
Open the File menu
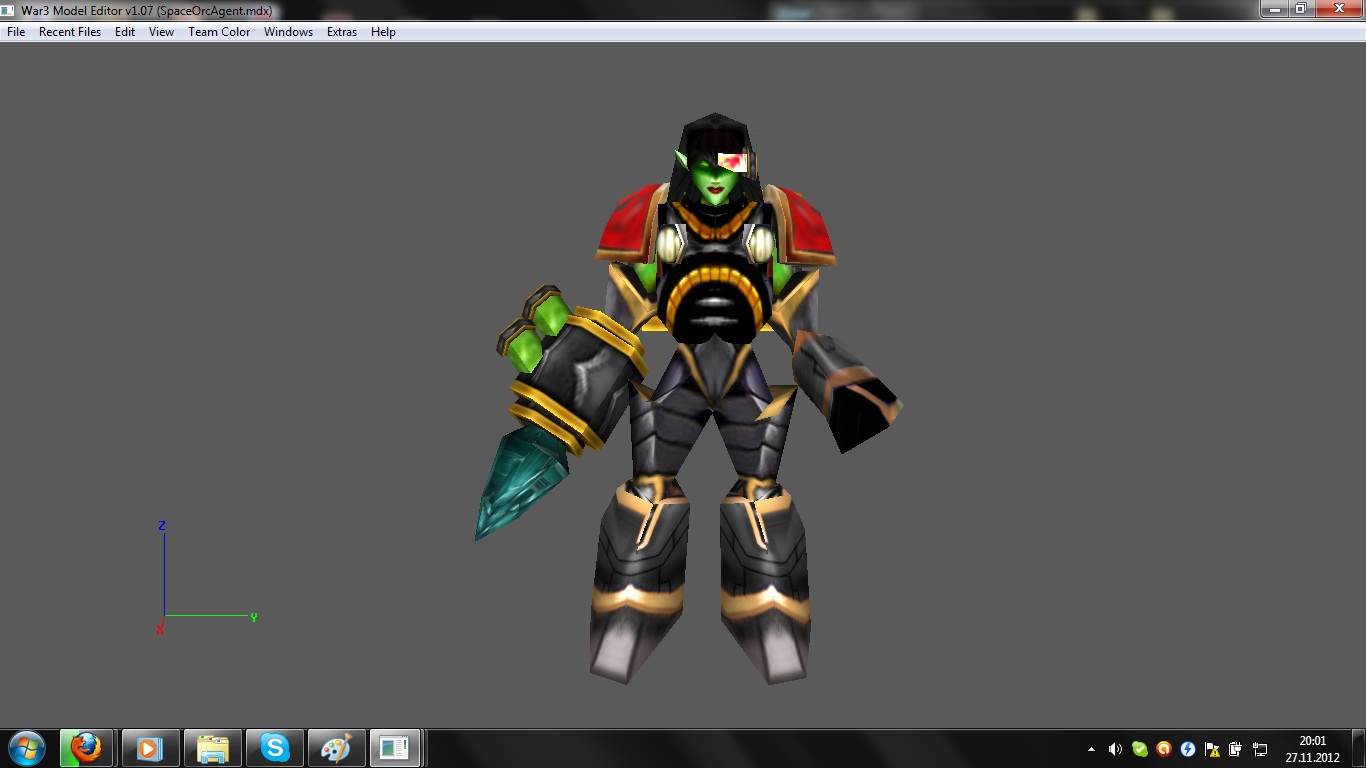point(16,32)
